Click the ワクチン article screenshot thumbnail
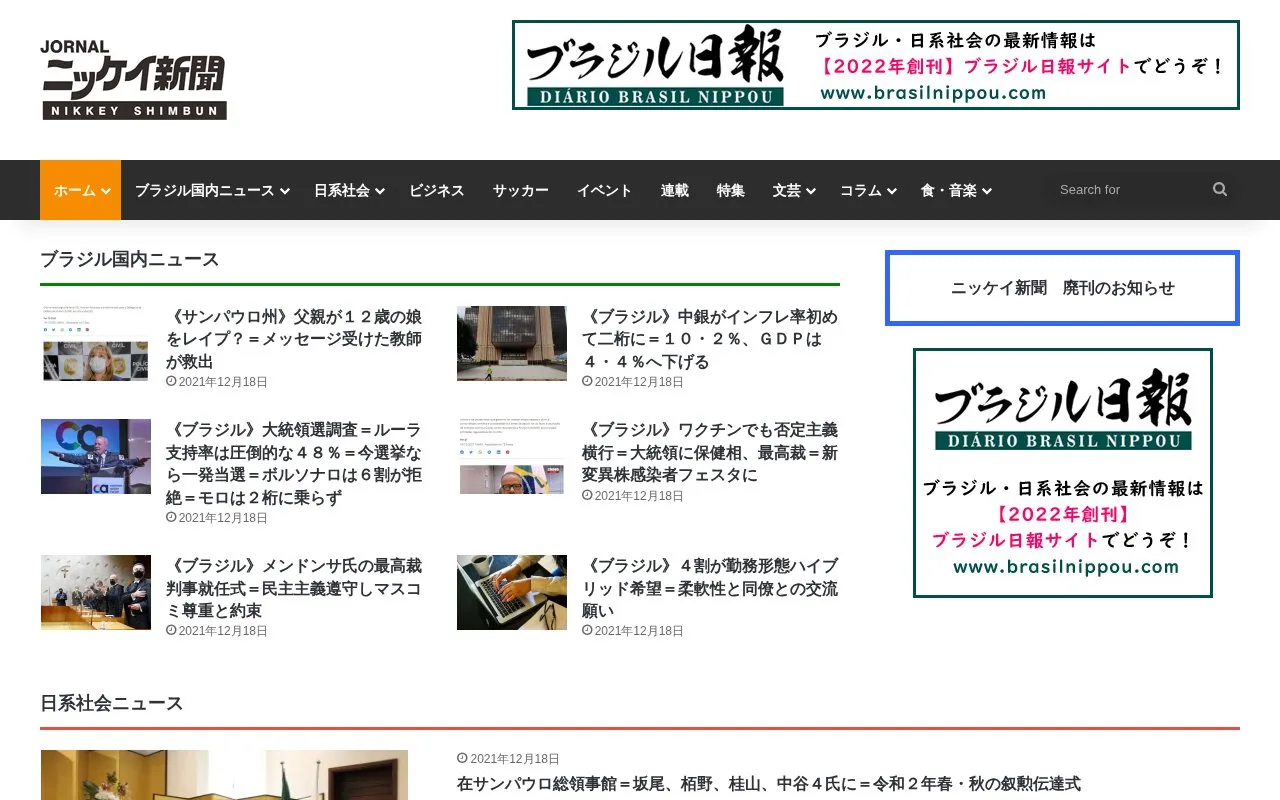This screenshot has height=800, width=1280. (x=512, y=456)
